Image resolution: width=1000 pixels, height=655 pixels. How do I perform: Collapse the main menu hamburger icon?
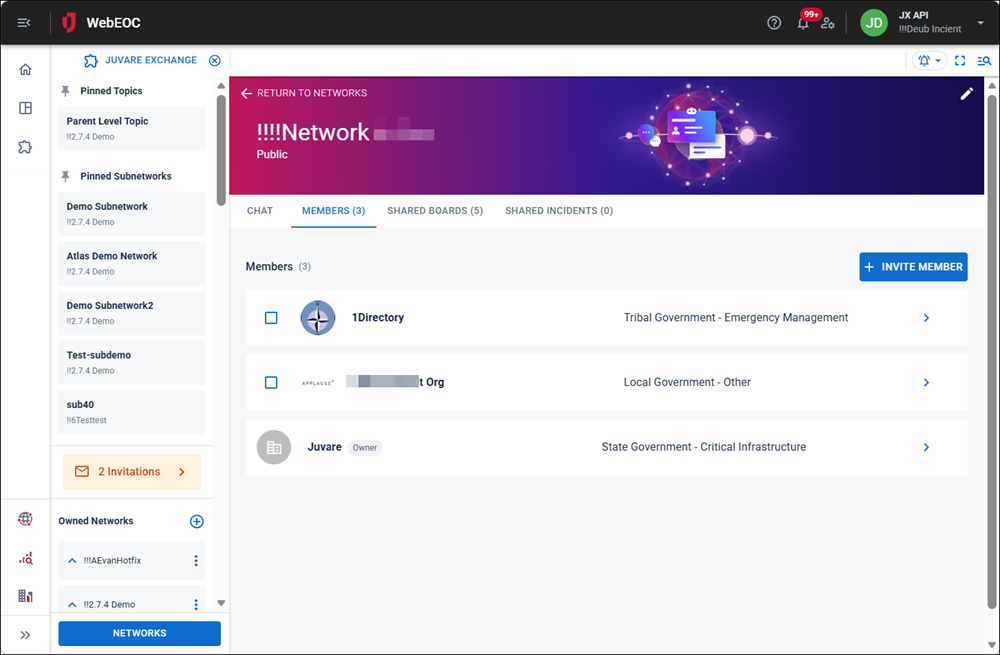[24, 23]
